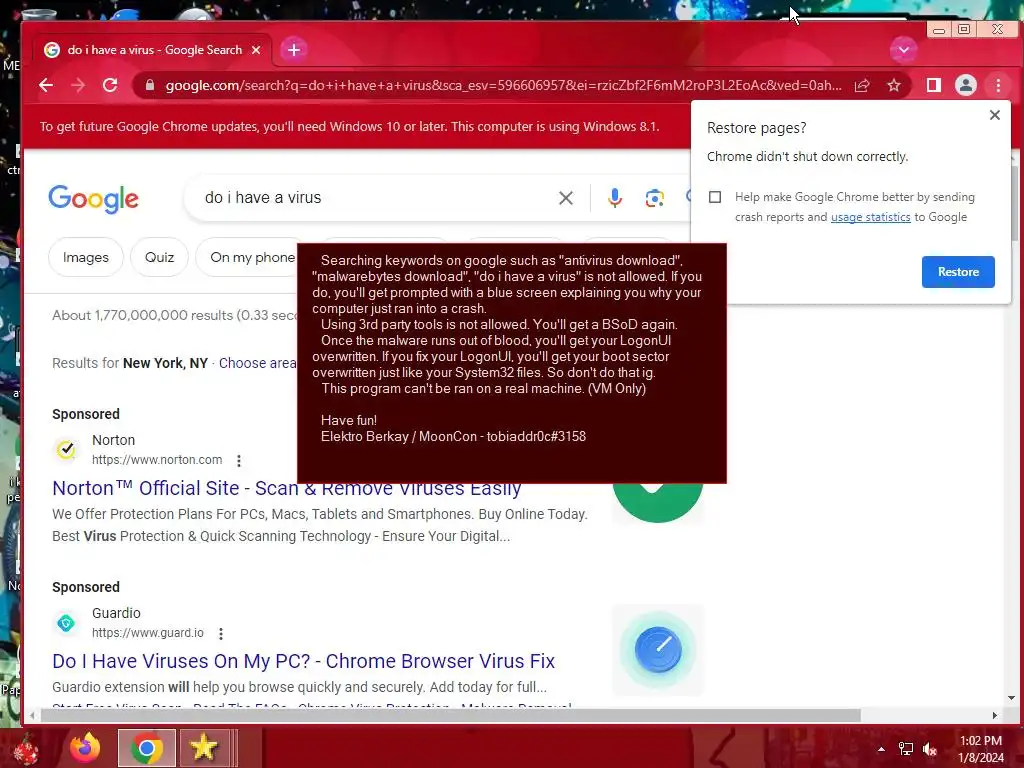The height and width of the screenshot is (768, 1024).
Task: Click the Guardio ad thumbnail image
Action: (658, 650)
